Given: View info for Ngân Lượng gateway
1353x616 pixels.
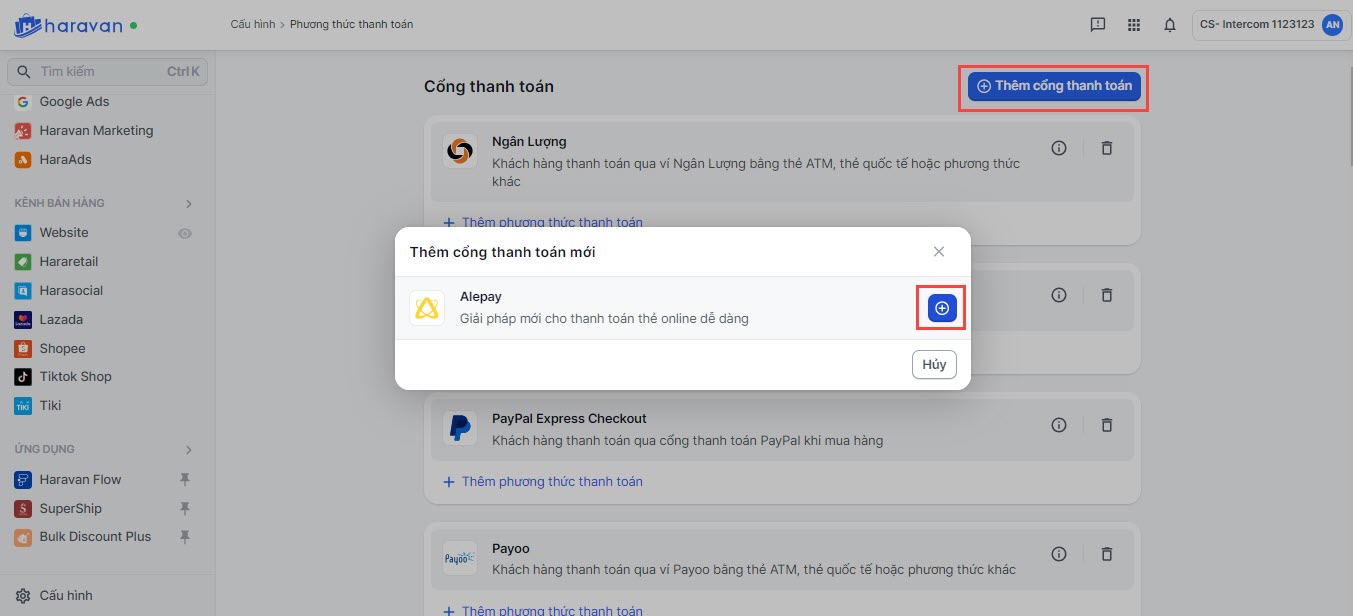Looking at the screenshot, I should (1059, 148).
